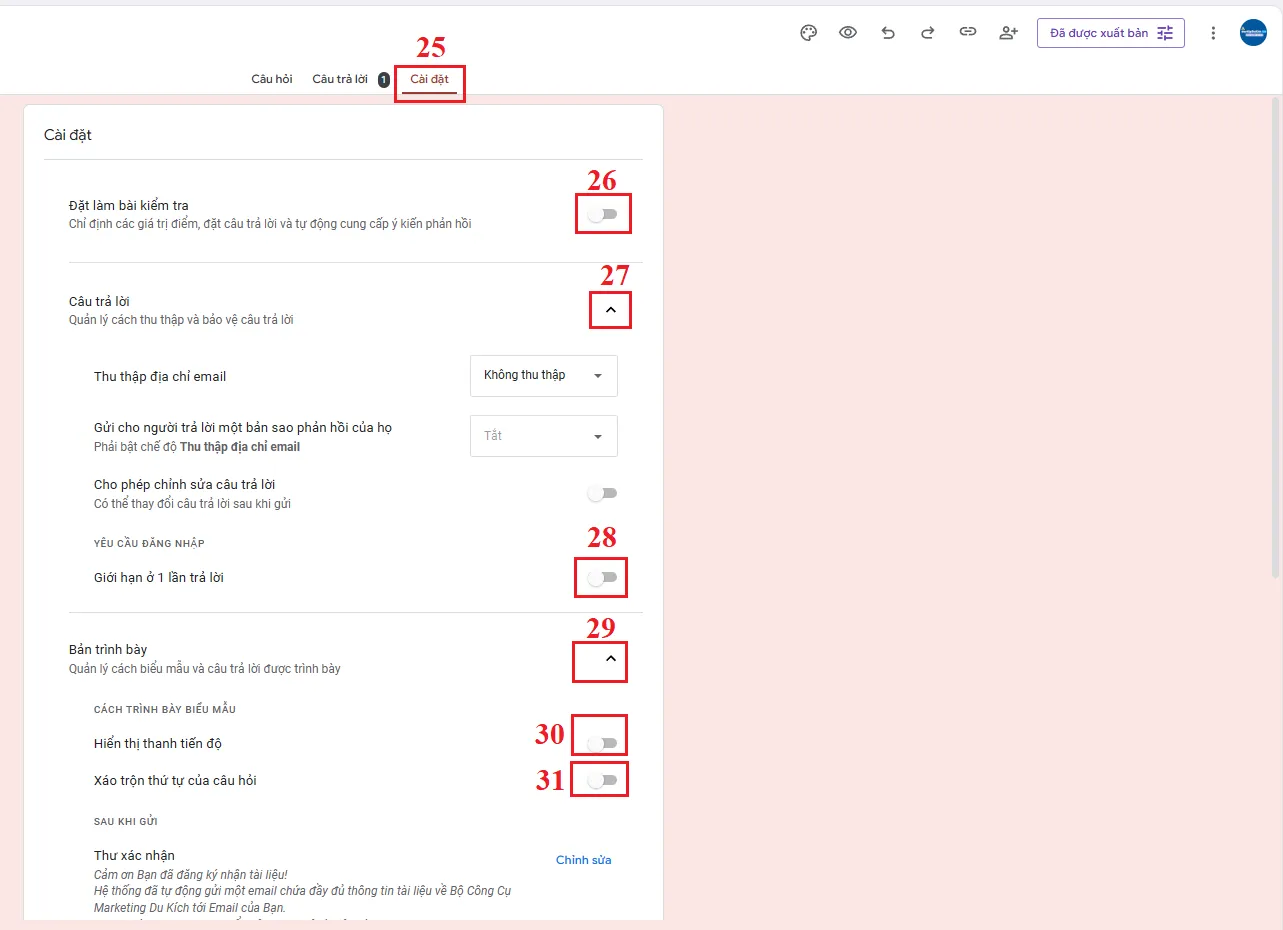Enable 'Đặt làm bài kiểm tra' toggle
Viewport: 1283px width, 930px height.
point(603,215)
